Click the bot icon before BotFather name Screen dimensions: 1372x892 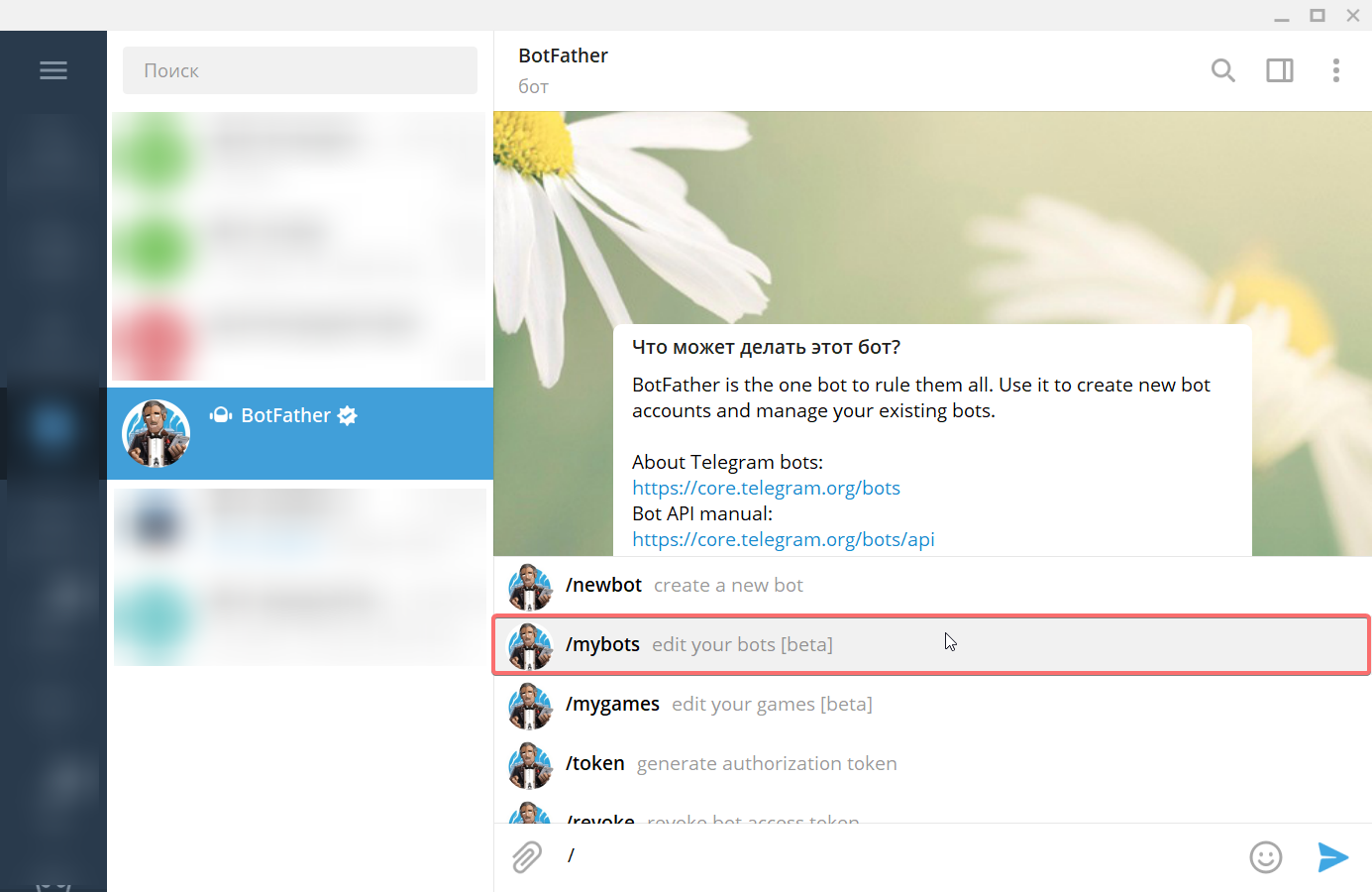point(221,415)
